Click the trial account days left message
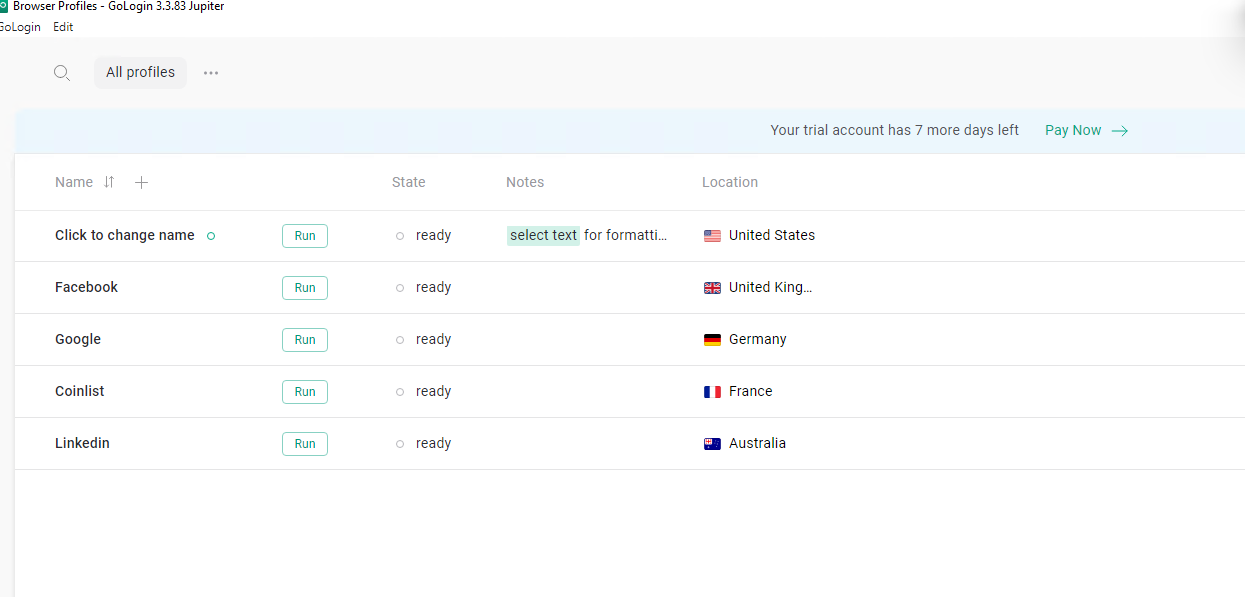This screenshot has height=597, width=1245. click(895, 130)
